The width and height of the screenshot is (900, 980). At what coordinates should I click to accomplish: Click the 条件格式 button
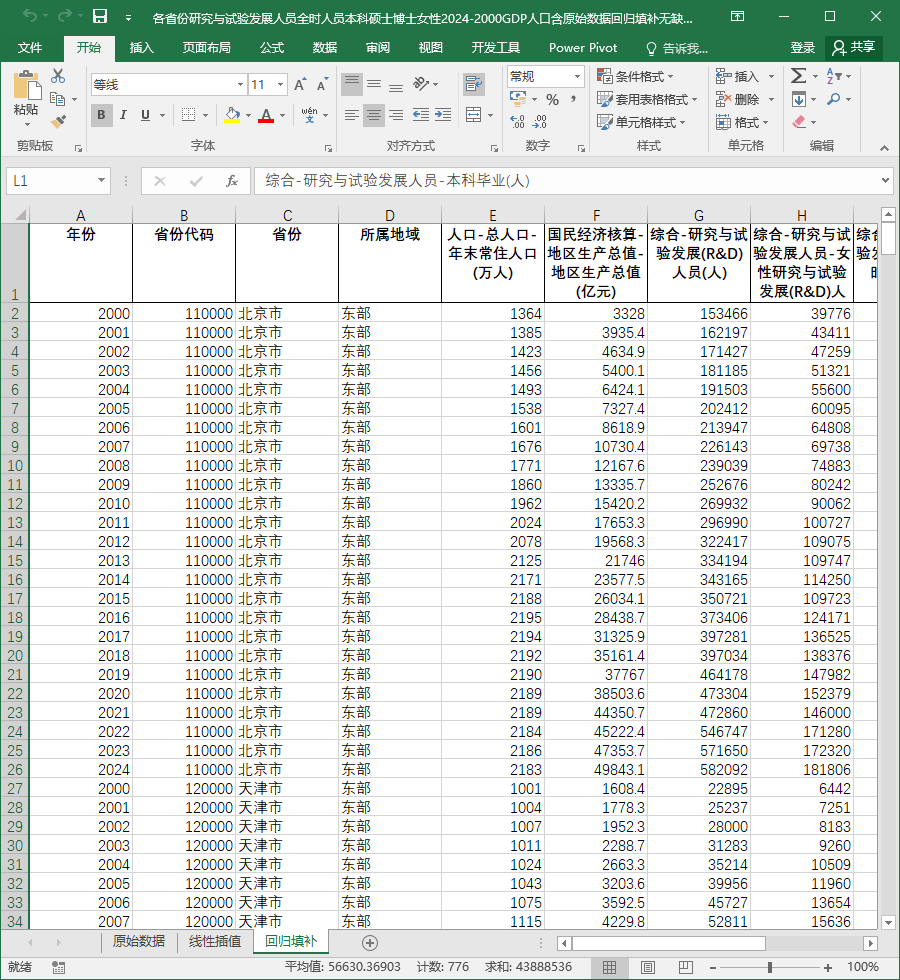pyautogui.click(x=636, y=76)
